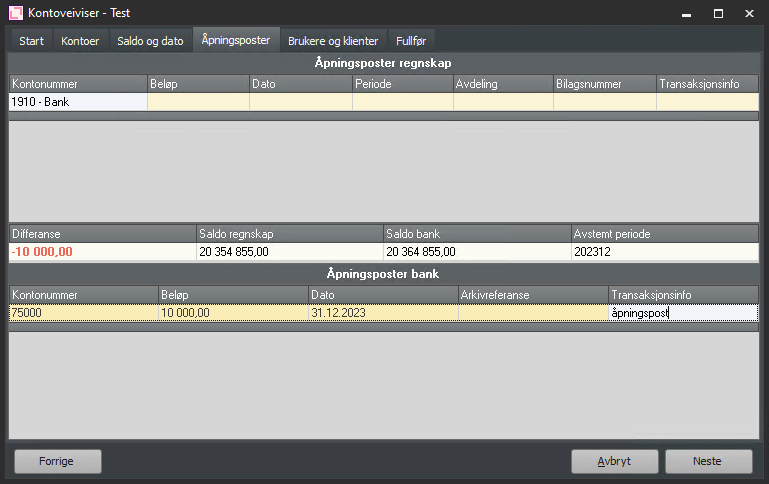Screen dimensions: 769x484
Task: Open the Kontoer tab
Action: point(80,41)
